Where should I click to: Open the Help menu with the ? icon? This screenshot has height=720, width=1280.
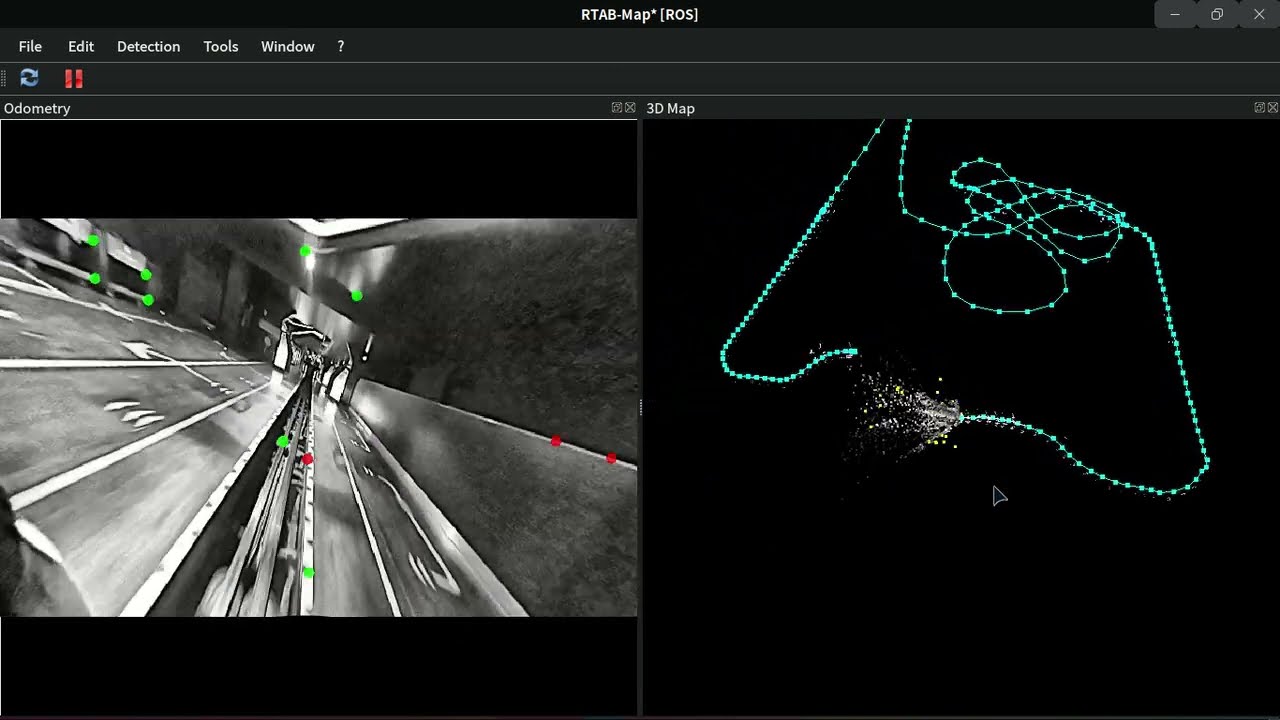point(340,46)
